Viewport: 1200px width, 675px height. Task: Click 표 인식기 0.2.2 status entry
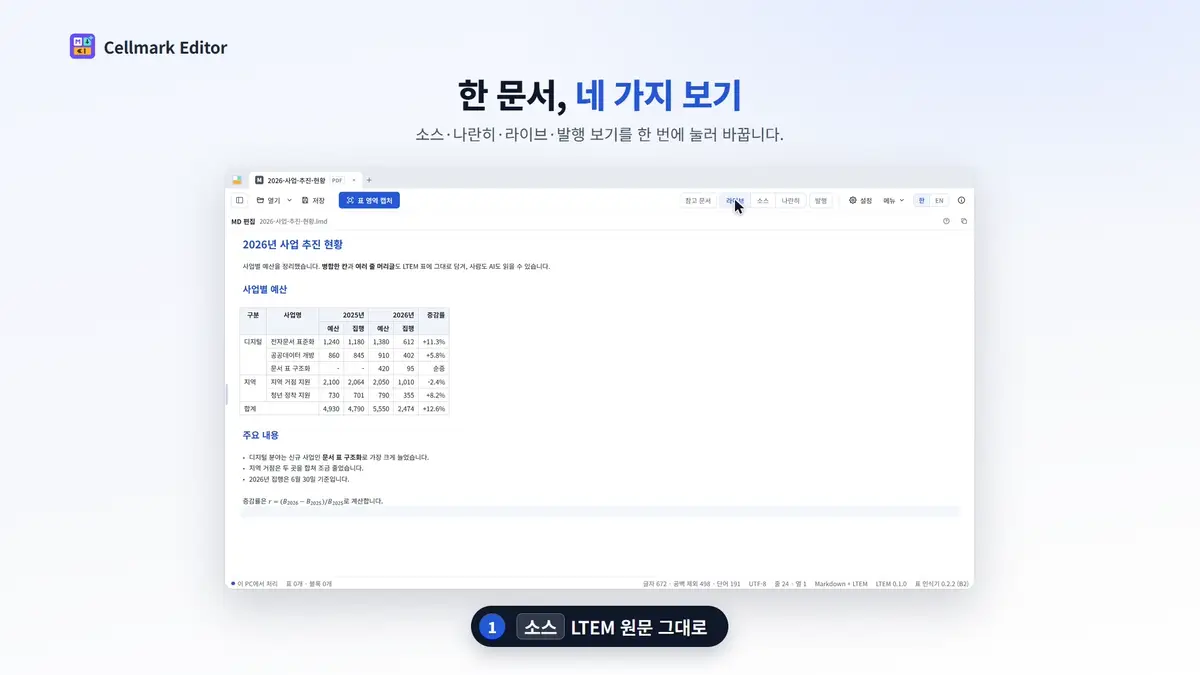point(942,583)
